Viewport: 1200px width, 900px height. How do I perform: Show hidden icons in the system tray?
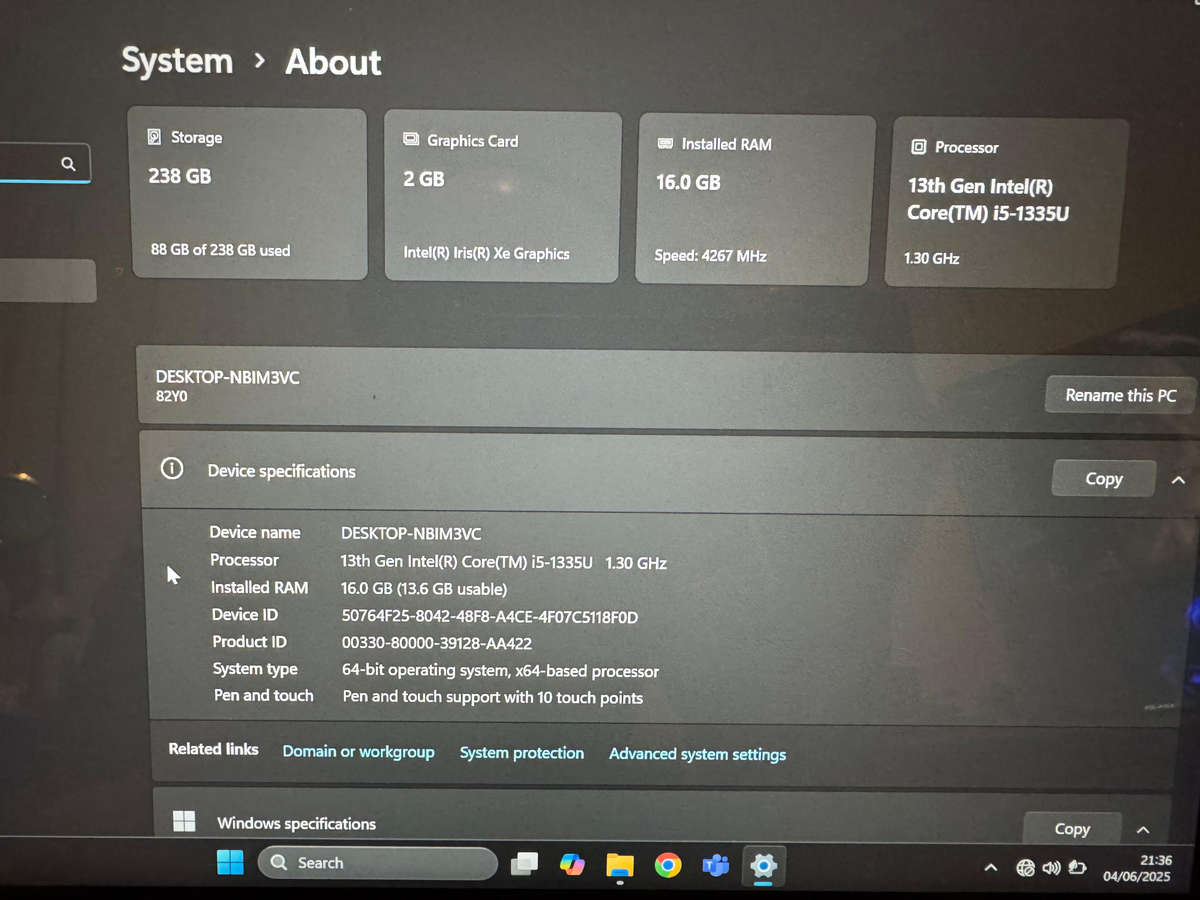[x=990, y=868]
